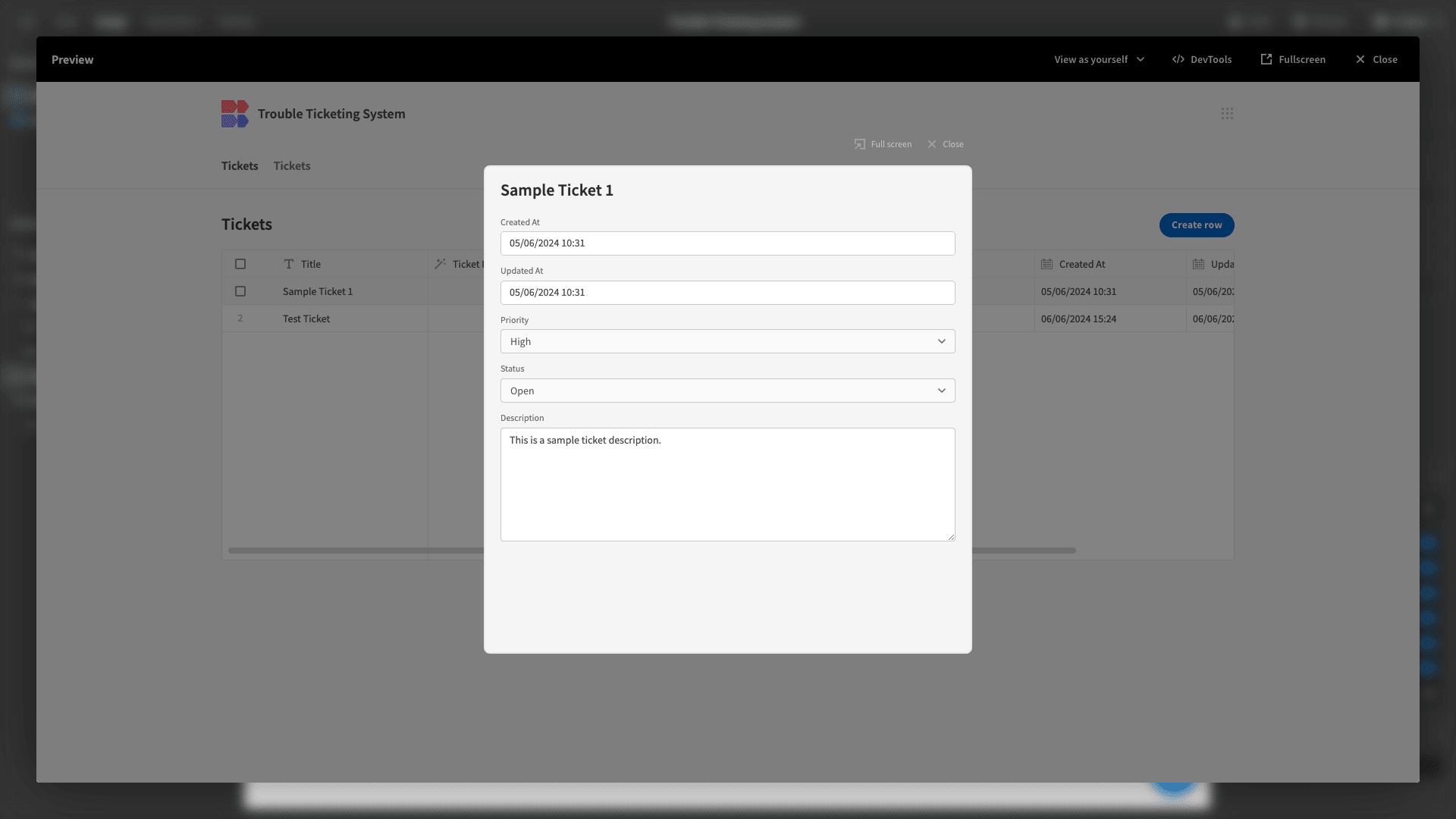The image size is (1456, 819).
Task: Click the Create row button
Action: coord(1197,225)
